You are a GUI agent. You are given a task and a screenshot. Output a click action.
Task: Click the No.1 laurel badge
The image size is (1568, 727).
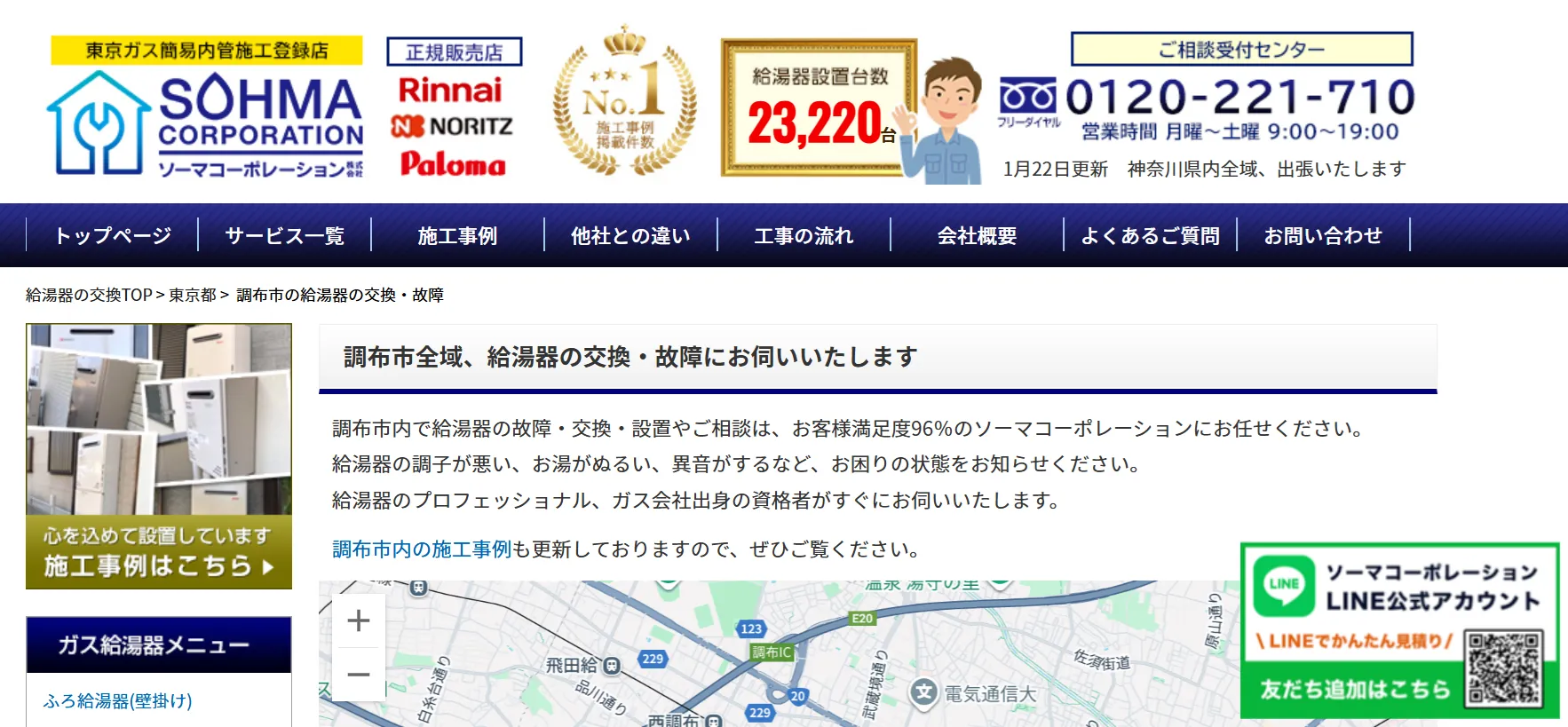coord(625,102)
